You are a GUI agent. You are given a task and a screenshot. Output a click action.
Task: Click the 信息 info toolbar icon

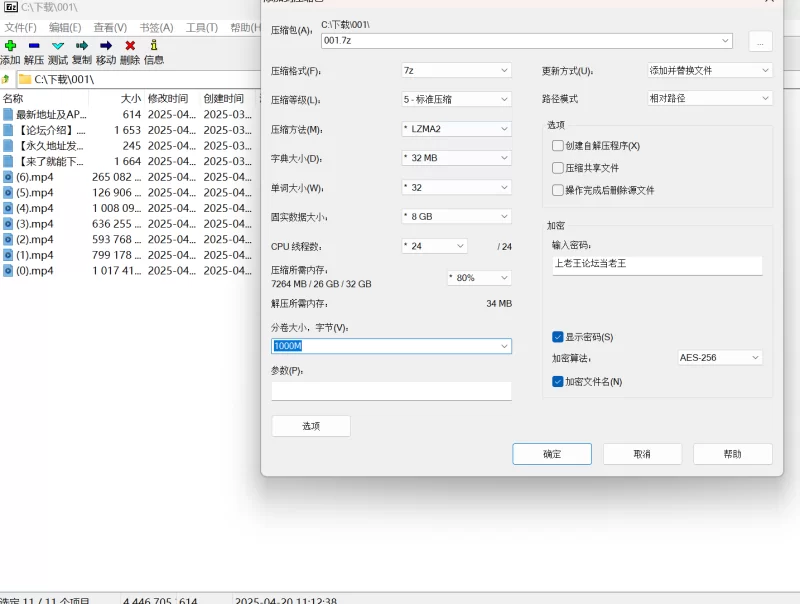pos(154,45)
